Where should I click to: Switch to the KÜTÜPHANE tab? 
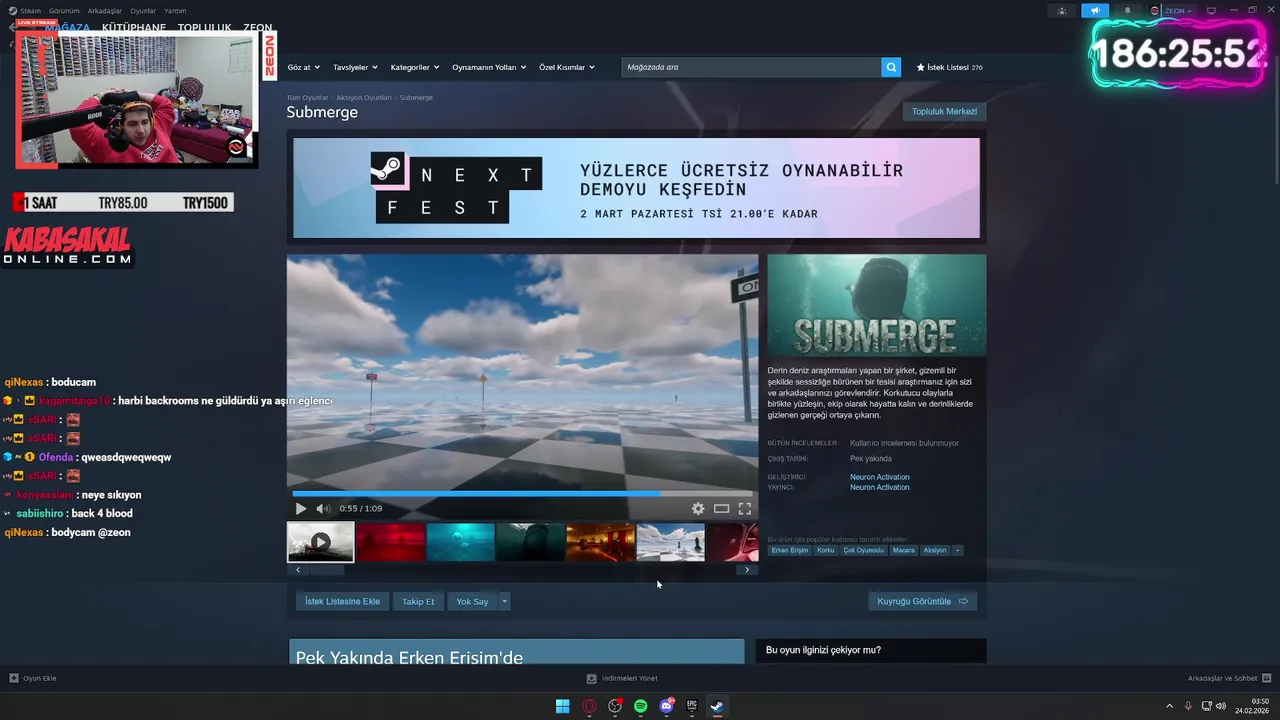pyautogui.click(x=134, y=28)
